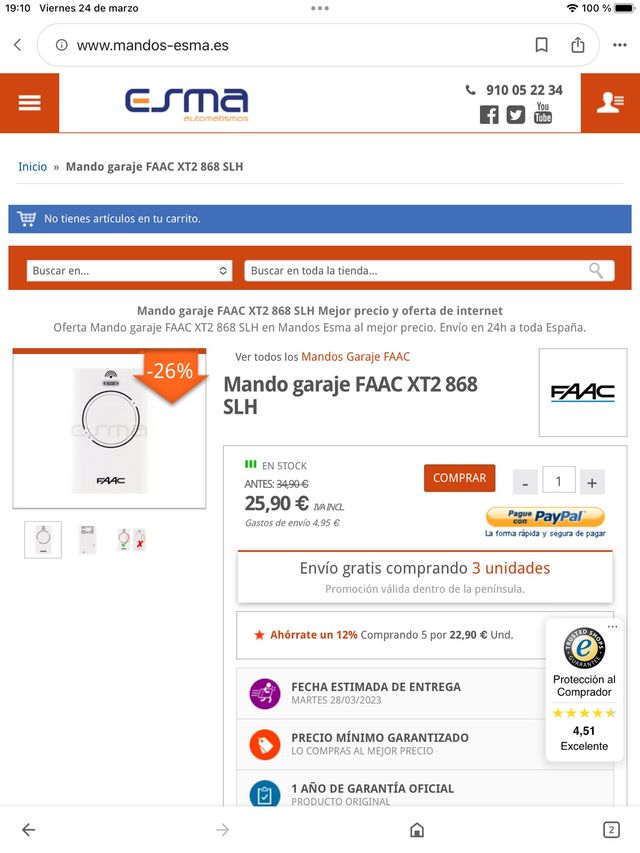Viewport: 640px width, 853px height.
Task: Tap the share icon in address bar
Action: [577, 45]
